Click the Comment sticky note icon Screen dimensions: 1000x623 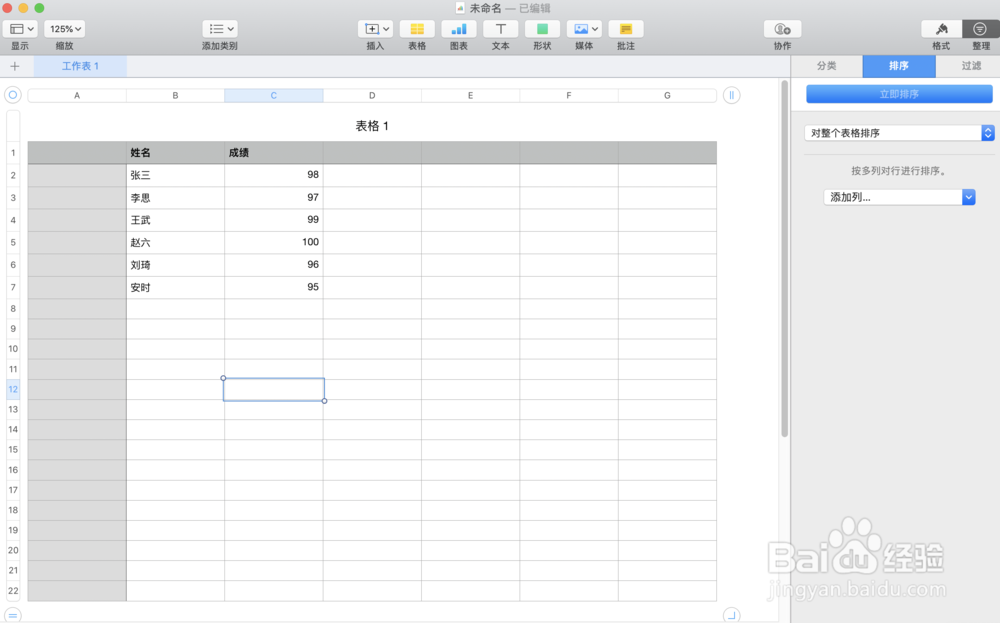click(626, 29)
